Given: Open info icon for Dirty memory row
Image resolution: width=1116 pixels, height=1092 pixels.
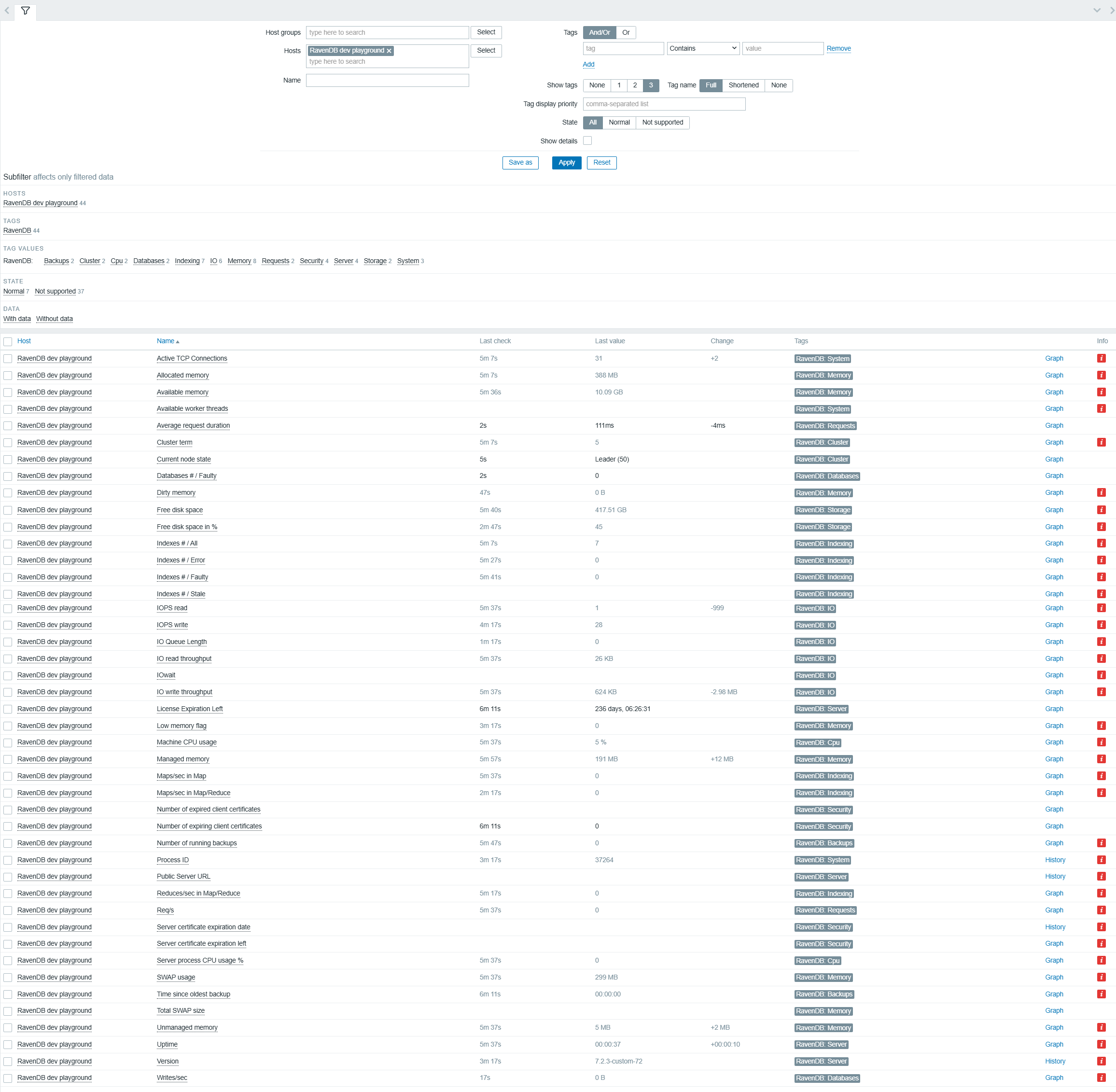Looking at the screenshot, I should tap(1101, 493).
